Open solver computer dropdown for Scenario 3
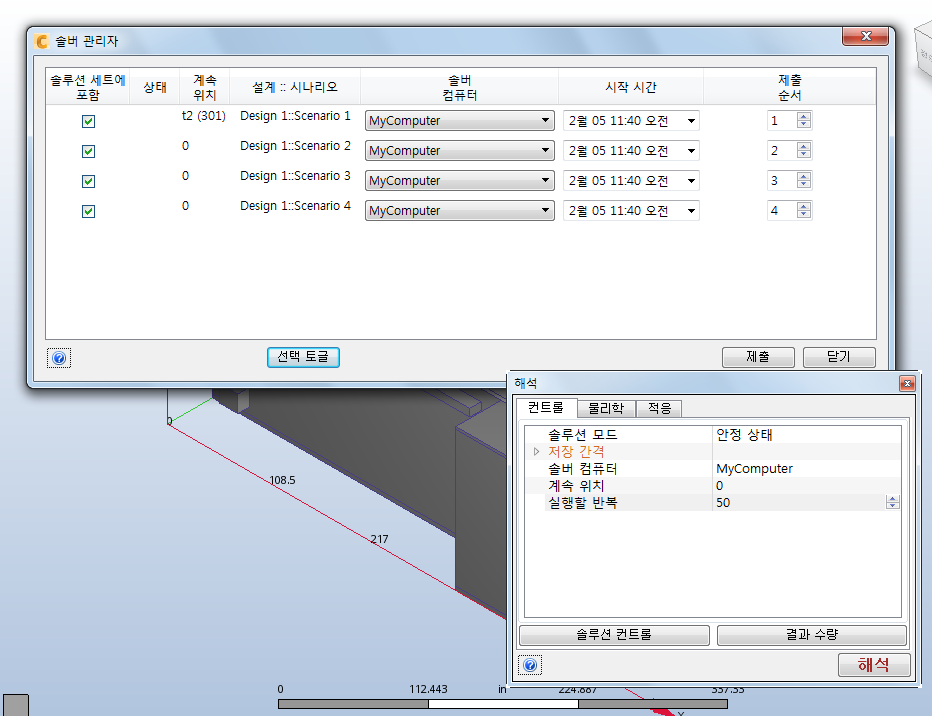The width and height of the screenshot is (932, 716). coord(459,181)
